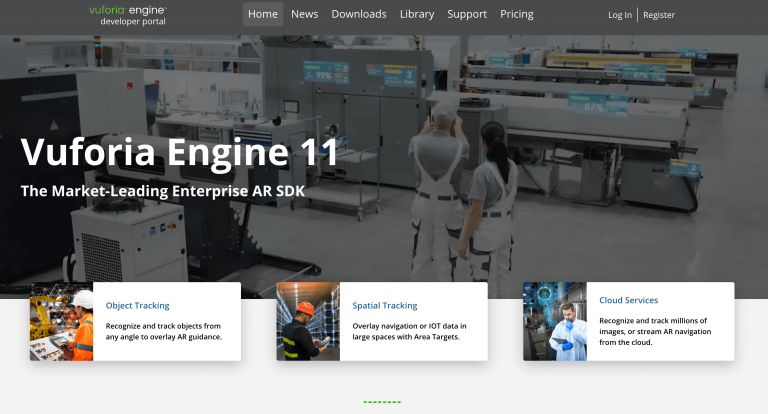Click the Vuforia Engine 11 hero heading

click(180, 152)
